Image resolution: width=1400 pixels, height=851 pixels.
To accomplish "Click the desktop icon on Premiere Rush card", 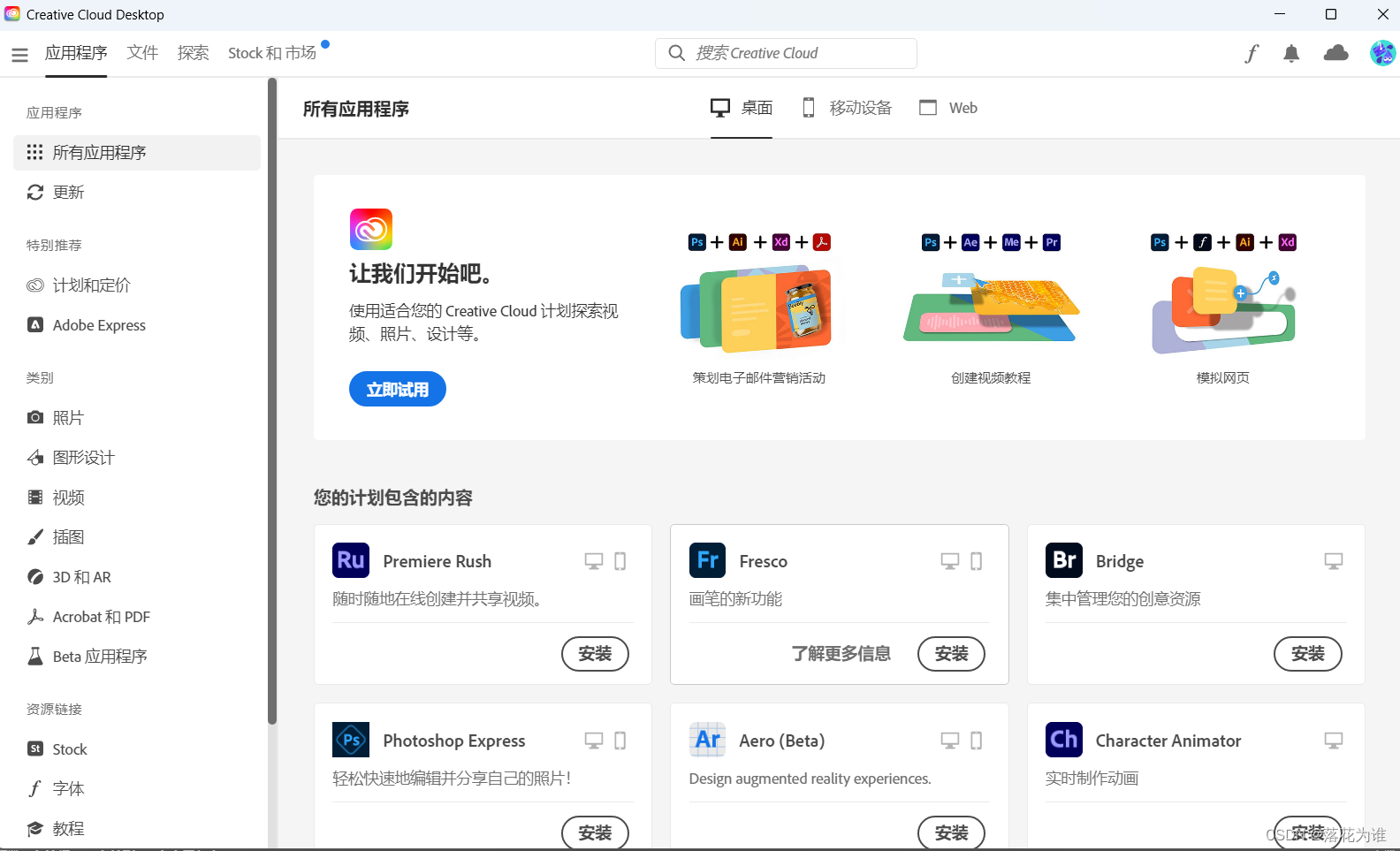I will coord(594,561).
